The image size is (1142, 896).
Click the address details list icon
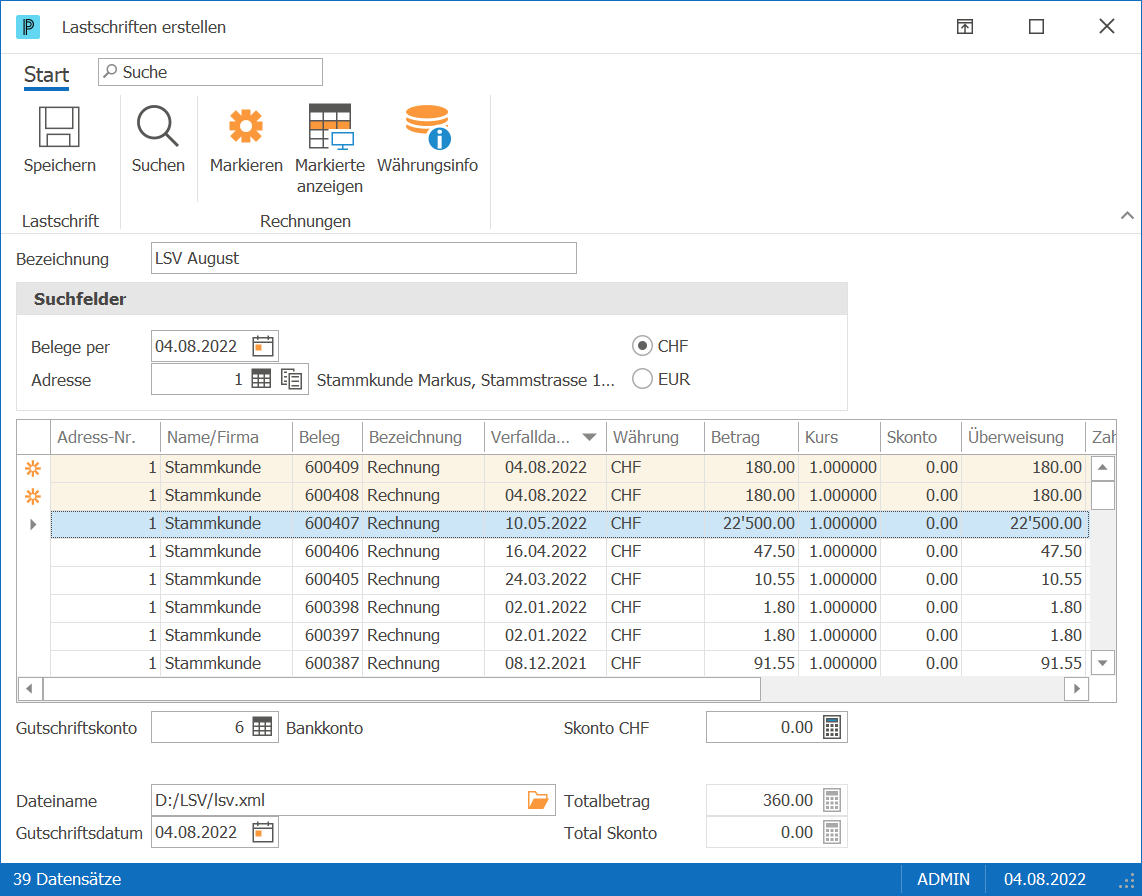291,379
